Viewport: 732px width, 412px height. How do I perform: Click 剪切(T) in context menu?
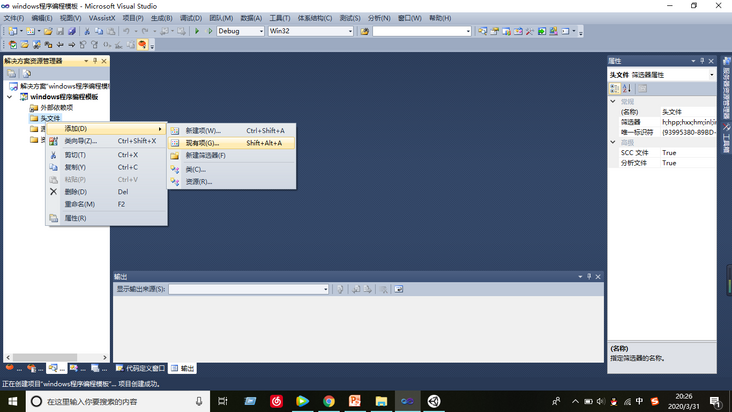point(106,155)
